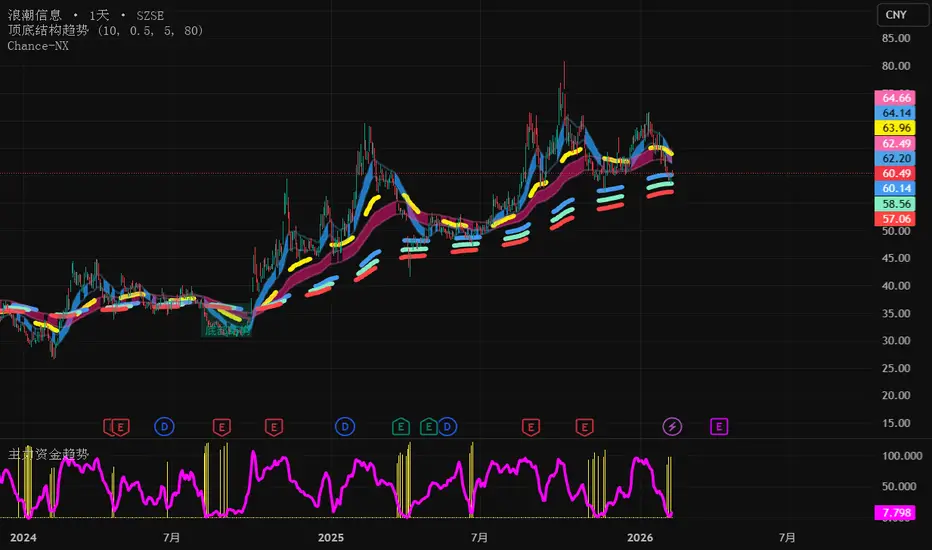This screenshot has height=550, width=932.
Task: Click the 80.00 level on the price scale
Action: (x=896, y=66)
